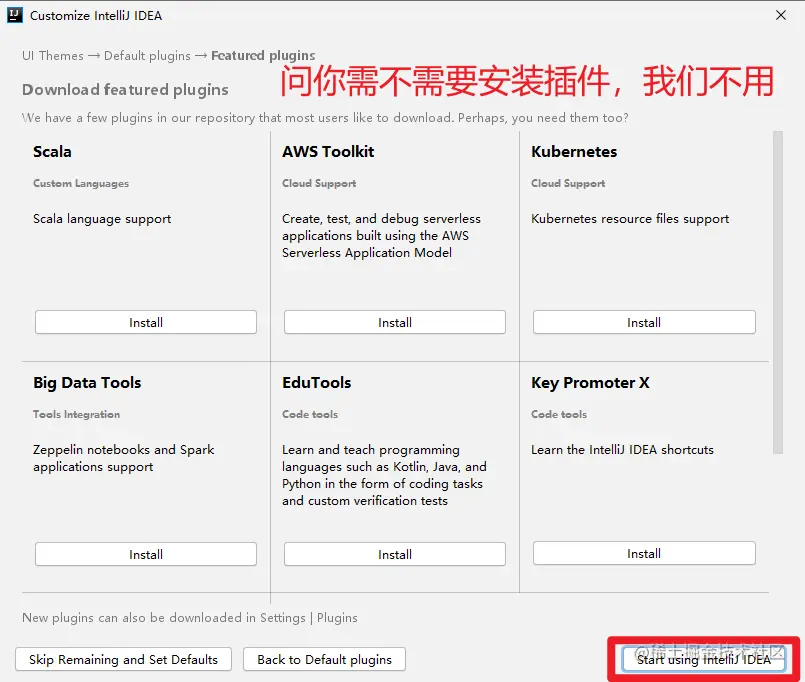Viewport: 805px width, 682px height.
Task: Install the Big Data Tools plugin
Action: click(x=146, y=554)
